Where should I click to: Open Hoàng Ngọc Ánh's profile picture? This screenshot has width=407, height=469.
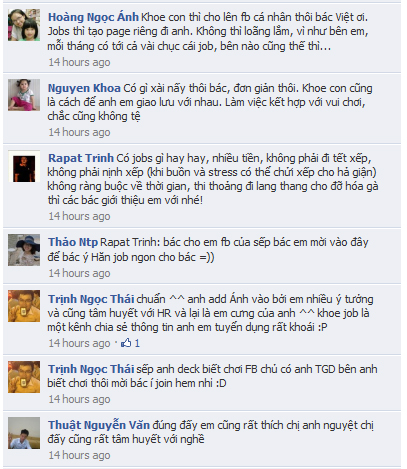(24, 25)
